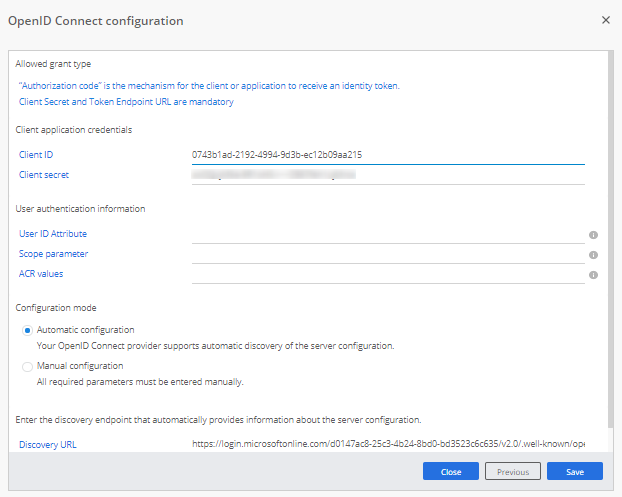
Task: Click into the Client secret field
Action: tap(387, 175)
